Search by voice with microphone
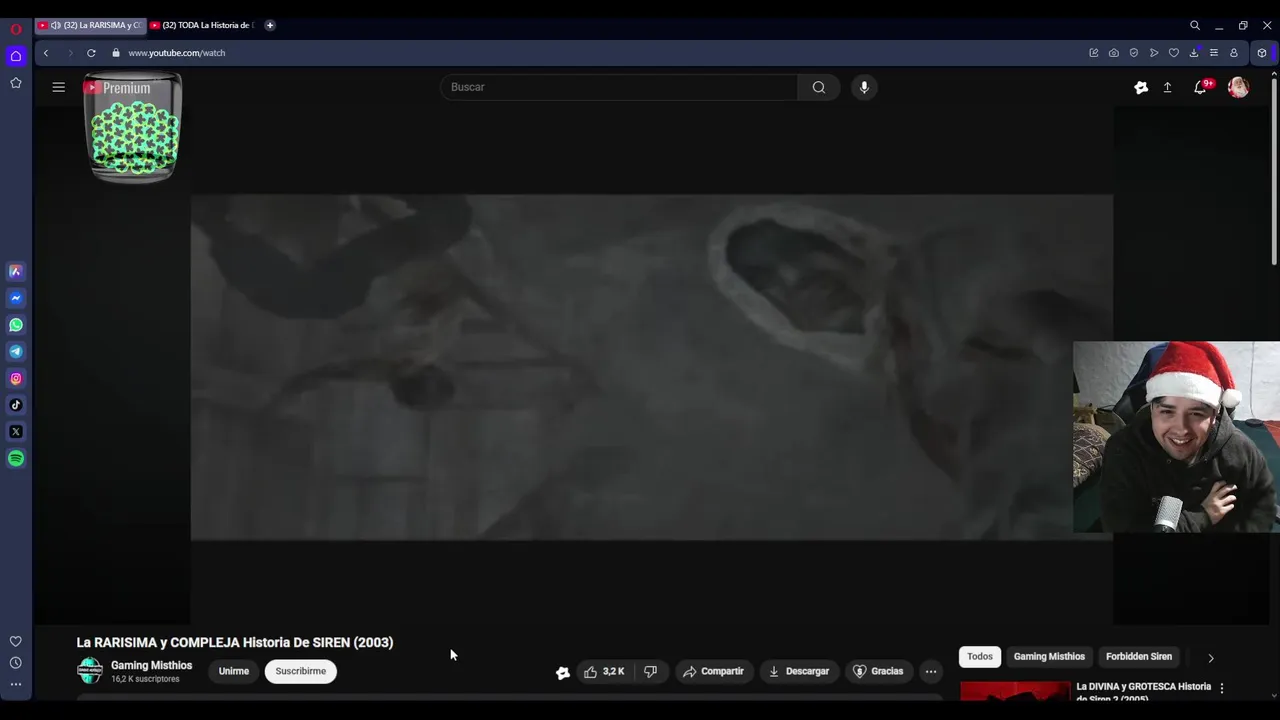 (x=865, y=87)
